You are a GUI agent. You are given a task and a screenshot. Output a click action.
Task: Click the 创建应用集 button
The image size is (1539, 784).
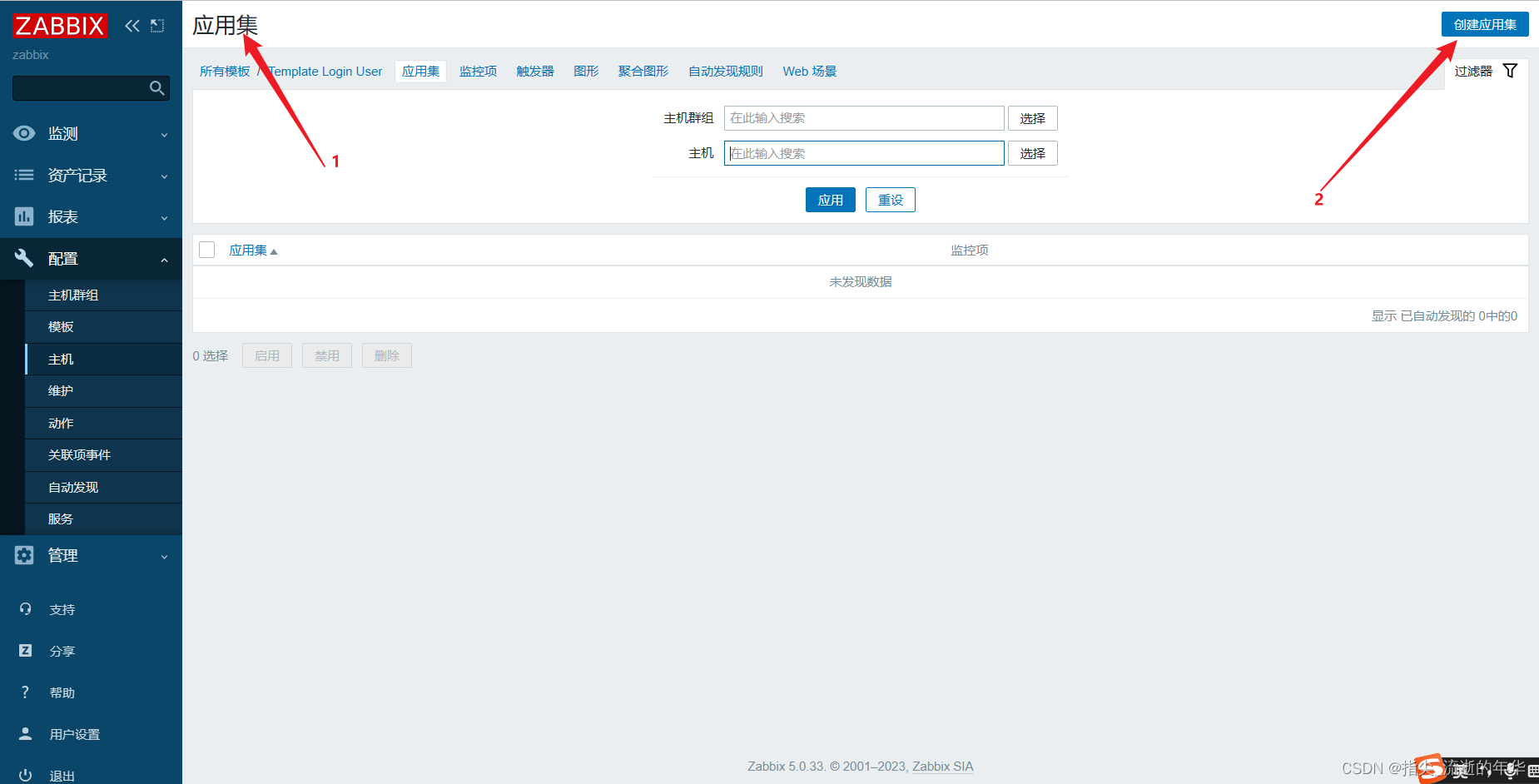(x=1485, y=24)
